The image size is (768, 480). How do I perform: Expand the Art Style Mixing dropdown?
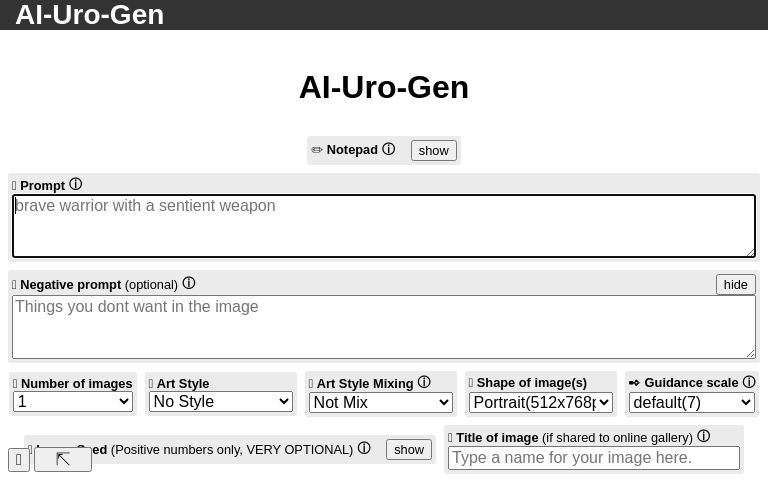click(381, 402)
